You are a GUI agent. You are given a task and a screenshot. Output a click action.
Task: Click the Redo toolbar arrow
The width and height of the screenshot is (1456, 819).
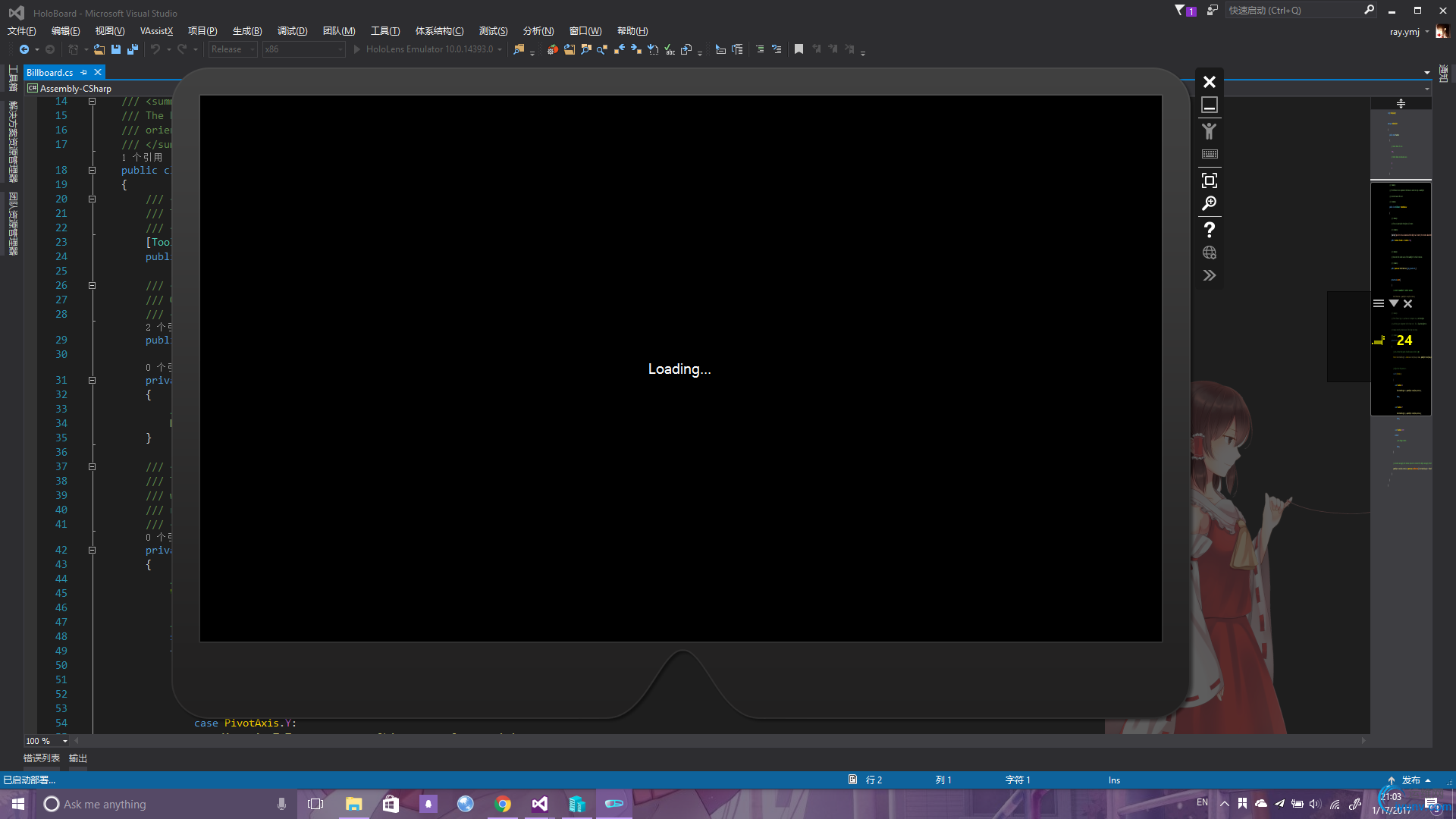coord(182,49)
